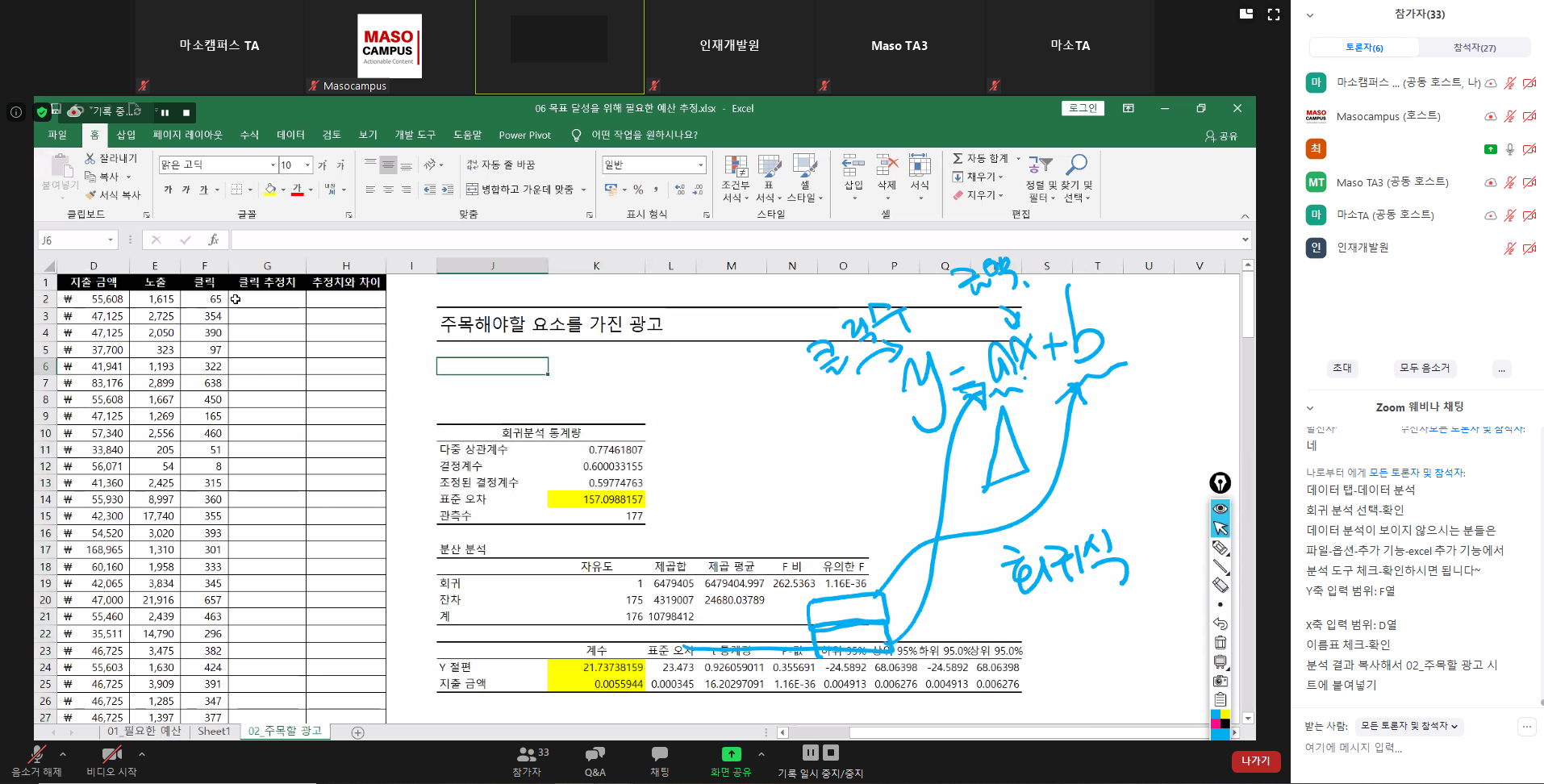Image resolution: width=1544 pixels, height=784 pixels.
Task: Click the color palette swatch in annotation toolbar
Action: 1221,719
